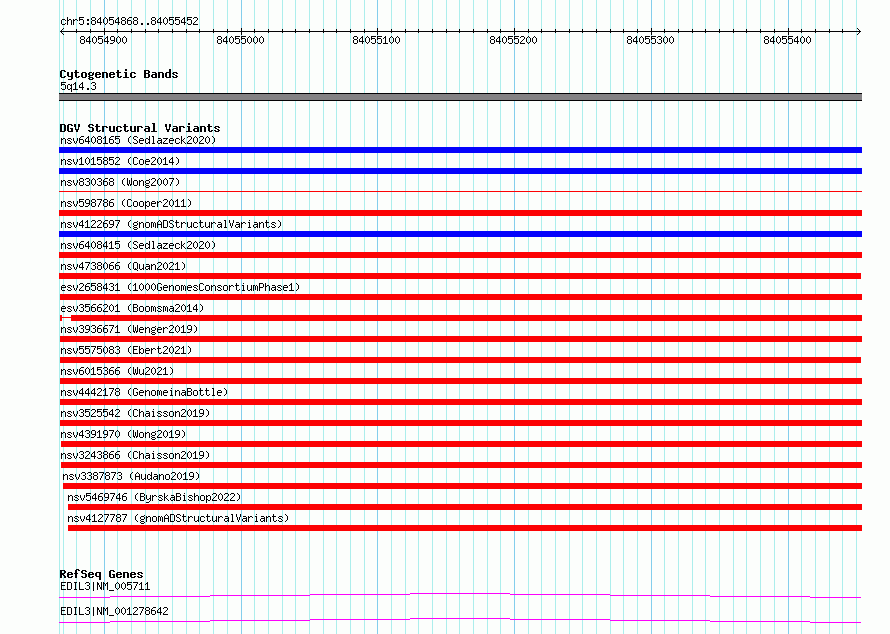This screenshot has height=634, width=890.
Task: Click nsv4442178 (GenomeinaBottle) label
Action: (x=144, y=392)
